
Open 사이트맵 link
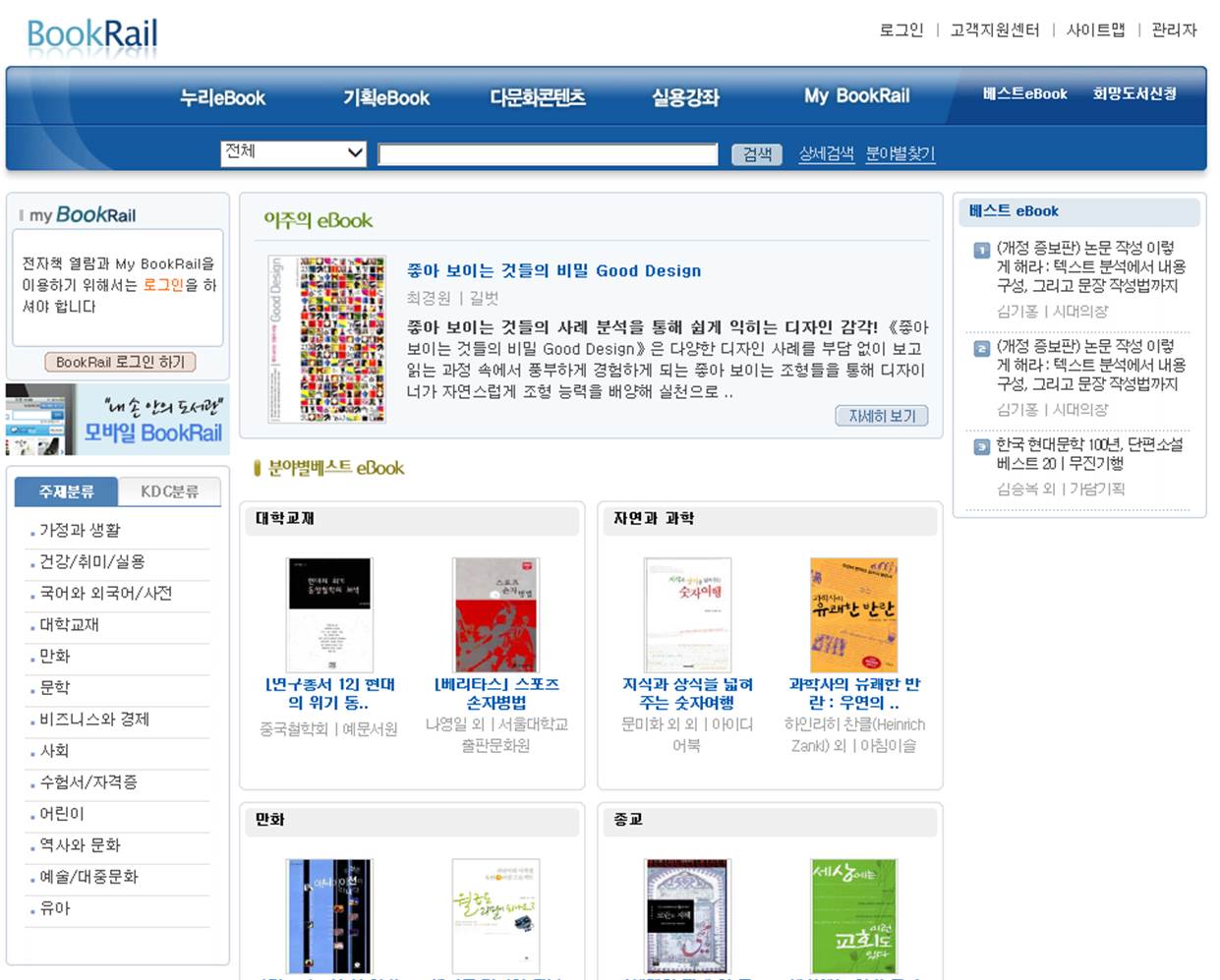pyautogui.click(x=1095, y=30)
